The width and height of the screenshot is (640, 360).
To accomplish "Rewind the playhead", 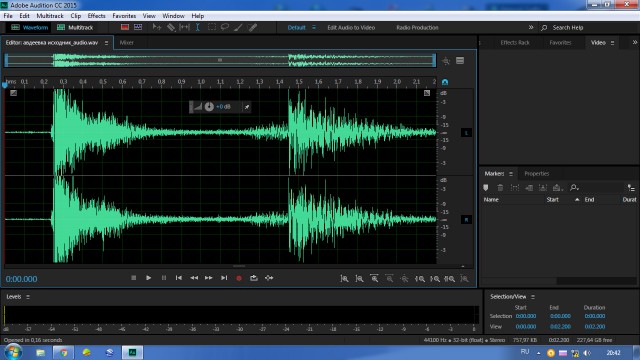I will point(194,278).
